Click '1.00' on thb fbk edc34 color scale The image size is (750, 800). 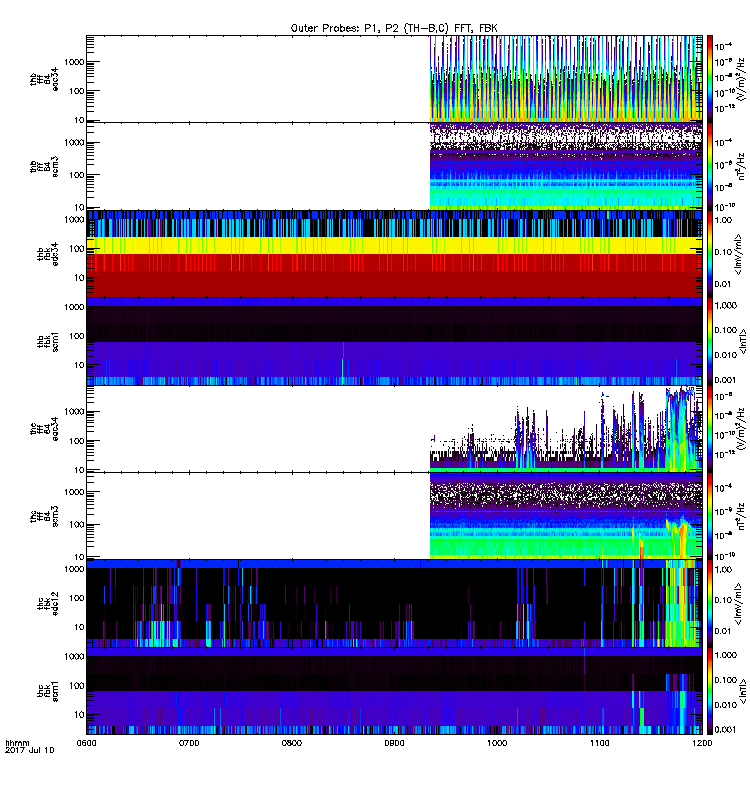(723, 220)
